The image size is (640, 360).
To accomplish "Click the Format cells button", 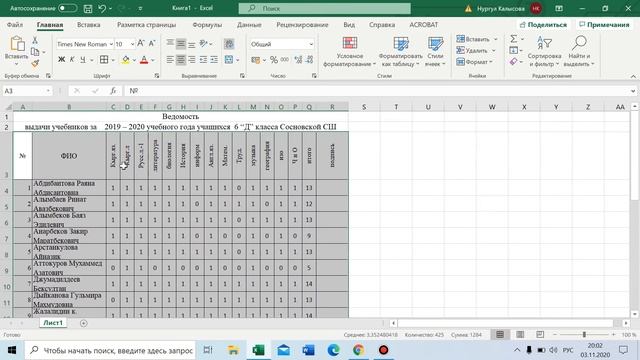I will click(x=474, y=62).
